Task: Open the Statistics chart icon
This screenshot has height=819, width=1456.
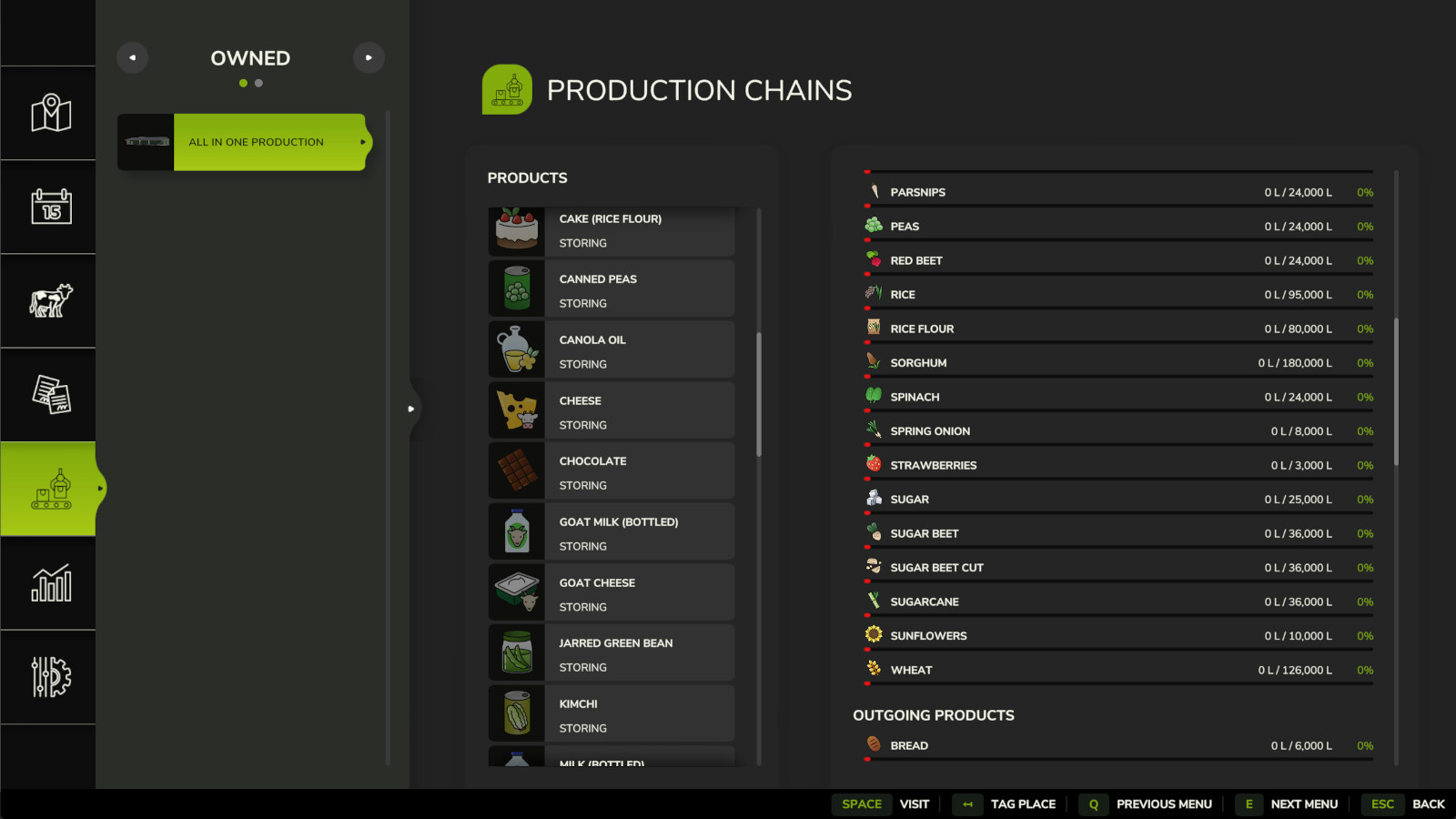Action: [x=48, y=582]
